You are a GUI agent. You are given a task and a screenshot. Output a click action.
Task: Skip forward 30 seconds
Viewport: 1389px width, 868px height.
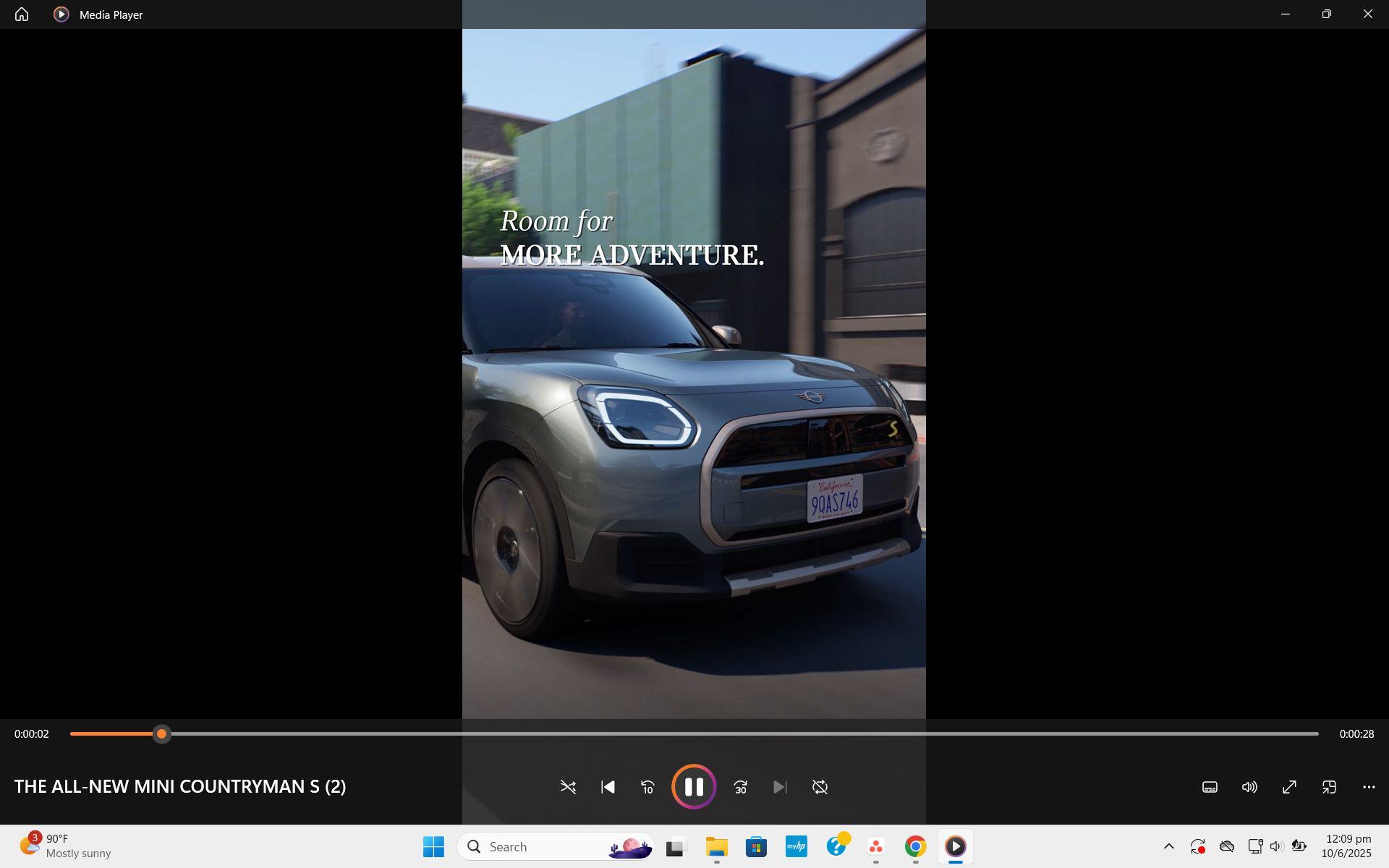[740, 786]
